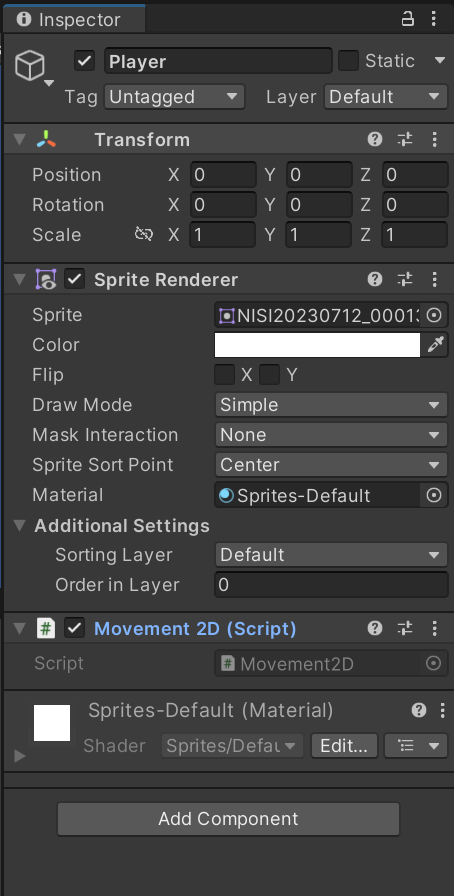Open the Inspector panel options menu
This screenshot has width=454, height=896.
click(433, 19)
